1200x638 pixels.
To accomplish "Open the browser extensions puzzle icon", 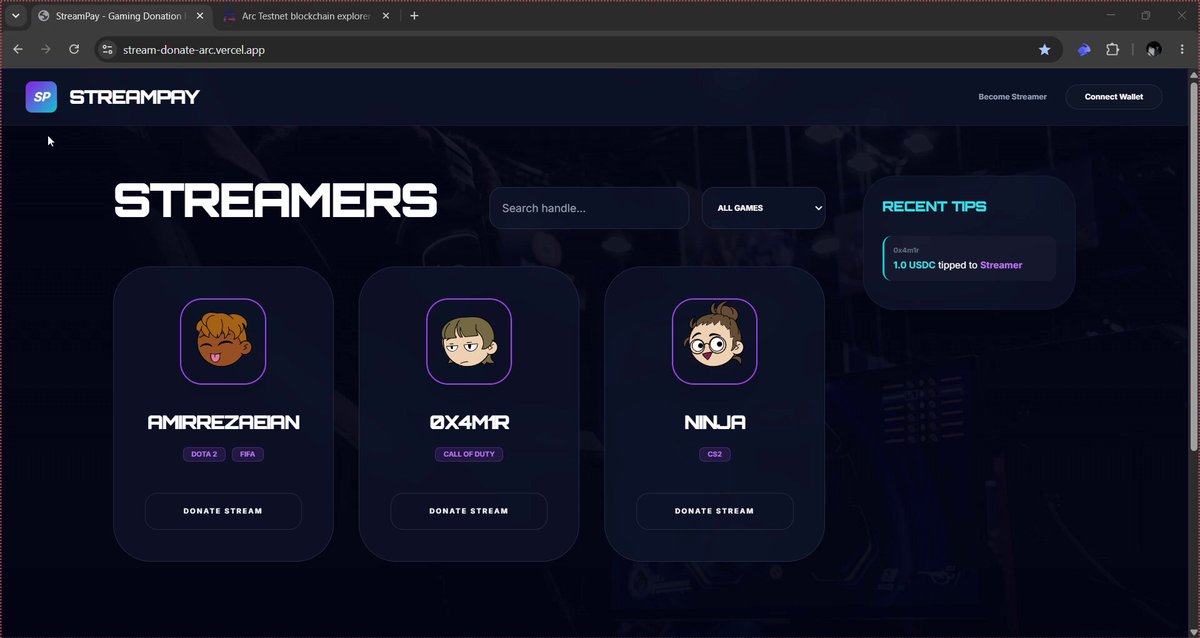I will click(x=1112, y=49).
